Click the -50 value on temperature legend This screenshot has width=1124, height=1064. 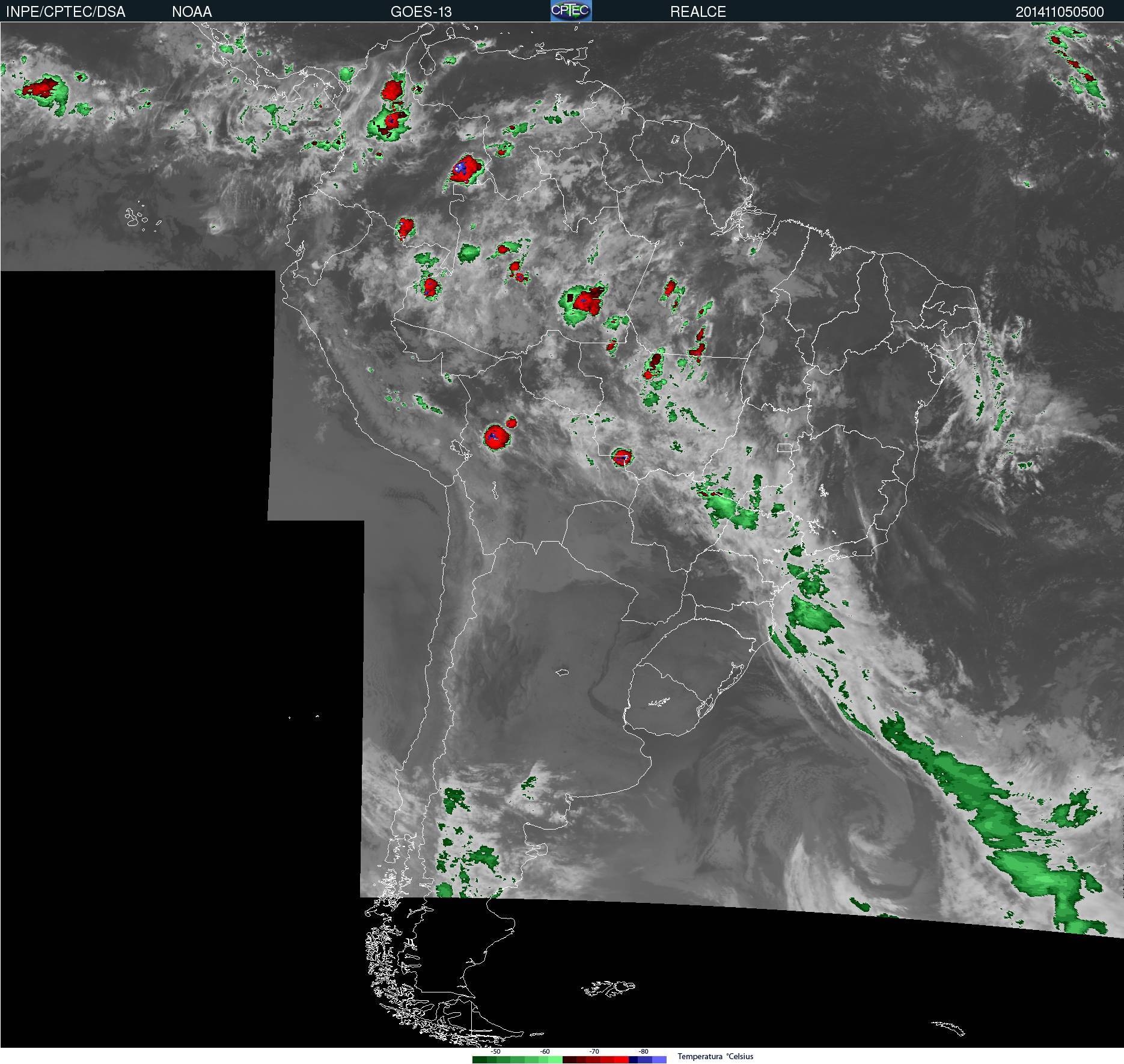(496, 1052)
